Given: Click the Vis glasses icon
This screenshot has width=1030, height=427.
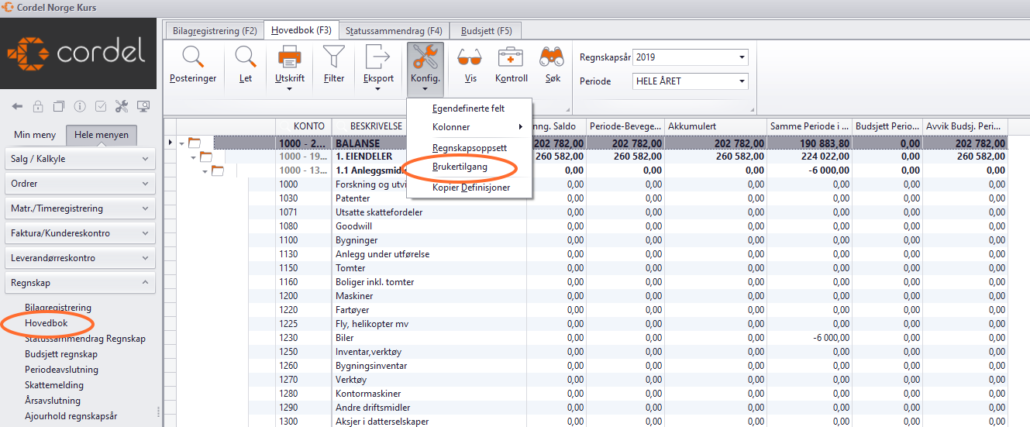Looking at the screenshot, I should [x=468, y=58].
